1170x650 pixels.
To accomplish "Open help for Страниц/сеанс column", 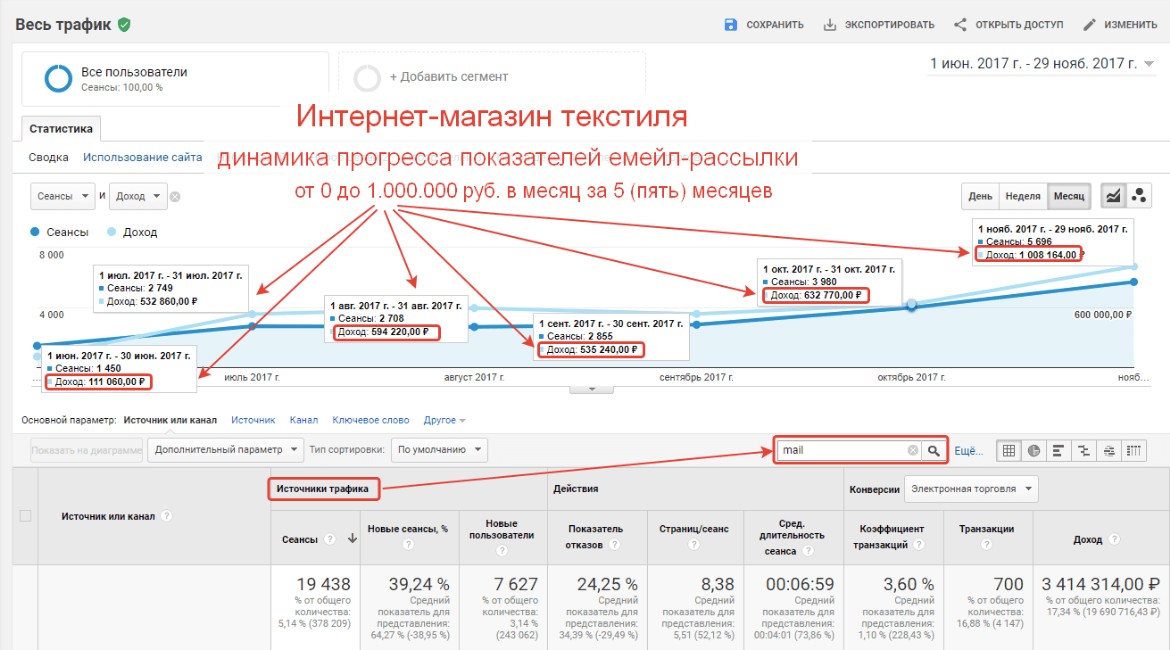I will pyautogui.click(x=693, y=545).
